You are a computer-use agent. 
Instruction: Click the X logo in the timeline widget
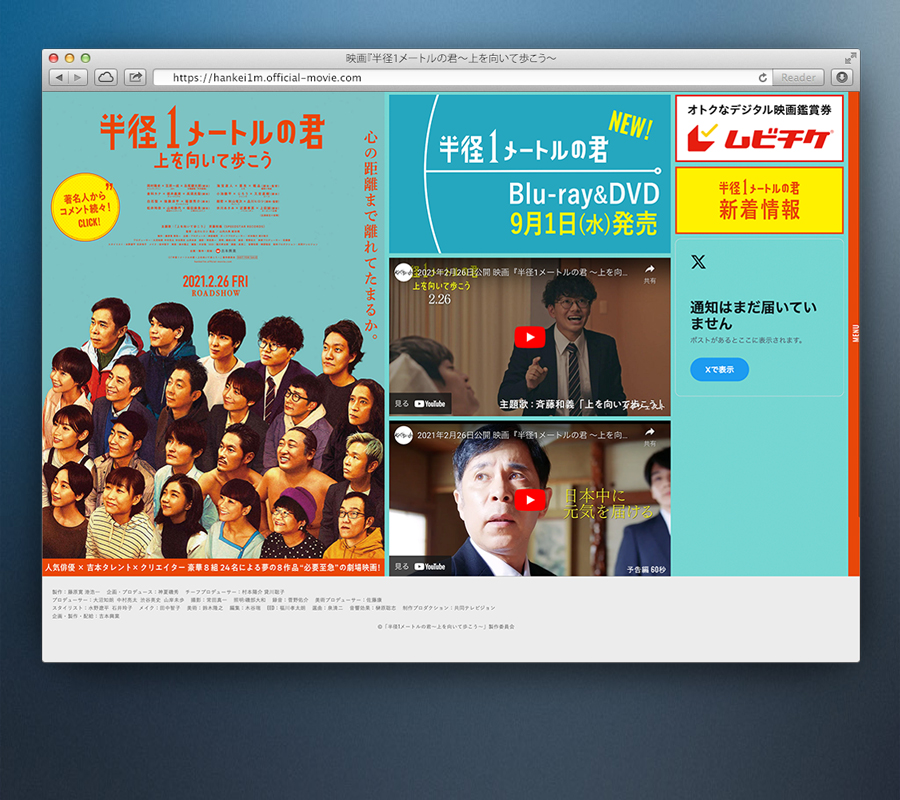(x=698, y=262)
